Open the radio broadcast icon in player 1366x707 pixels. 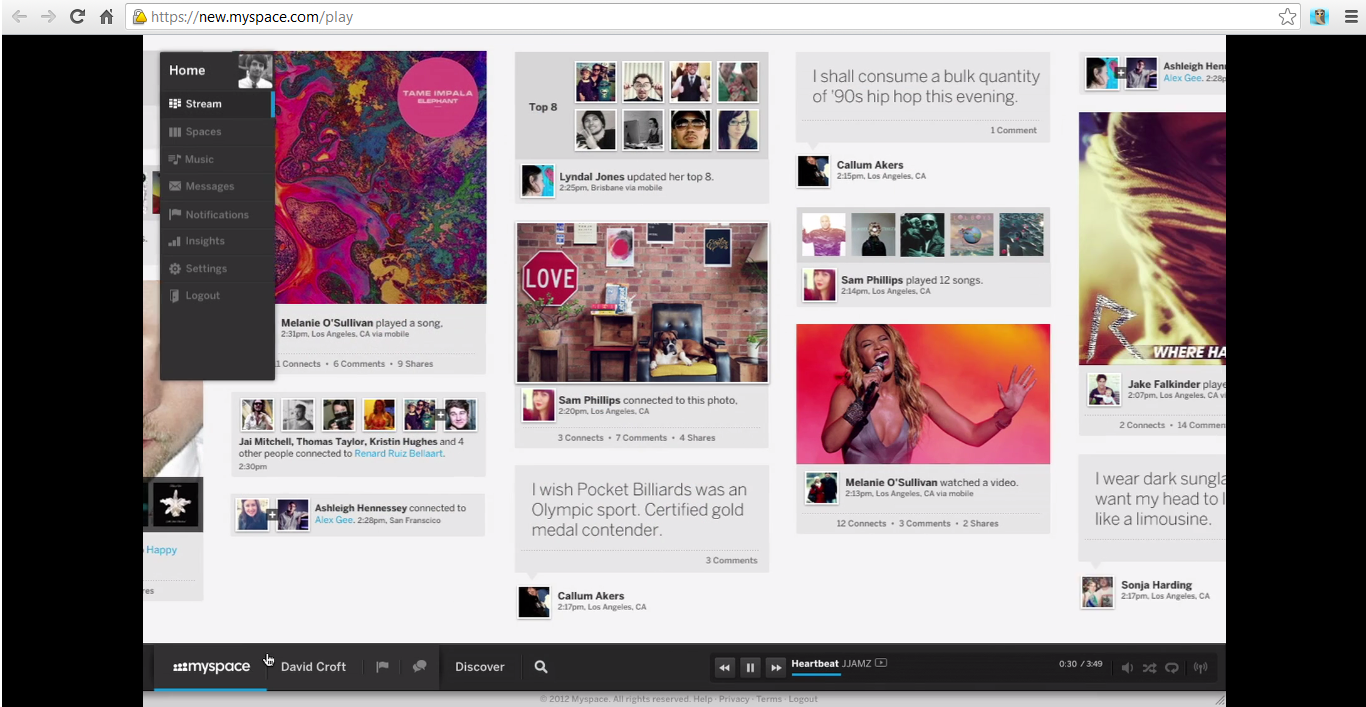click(x=1200, y=668)
